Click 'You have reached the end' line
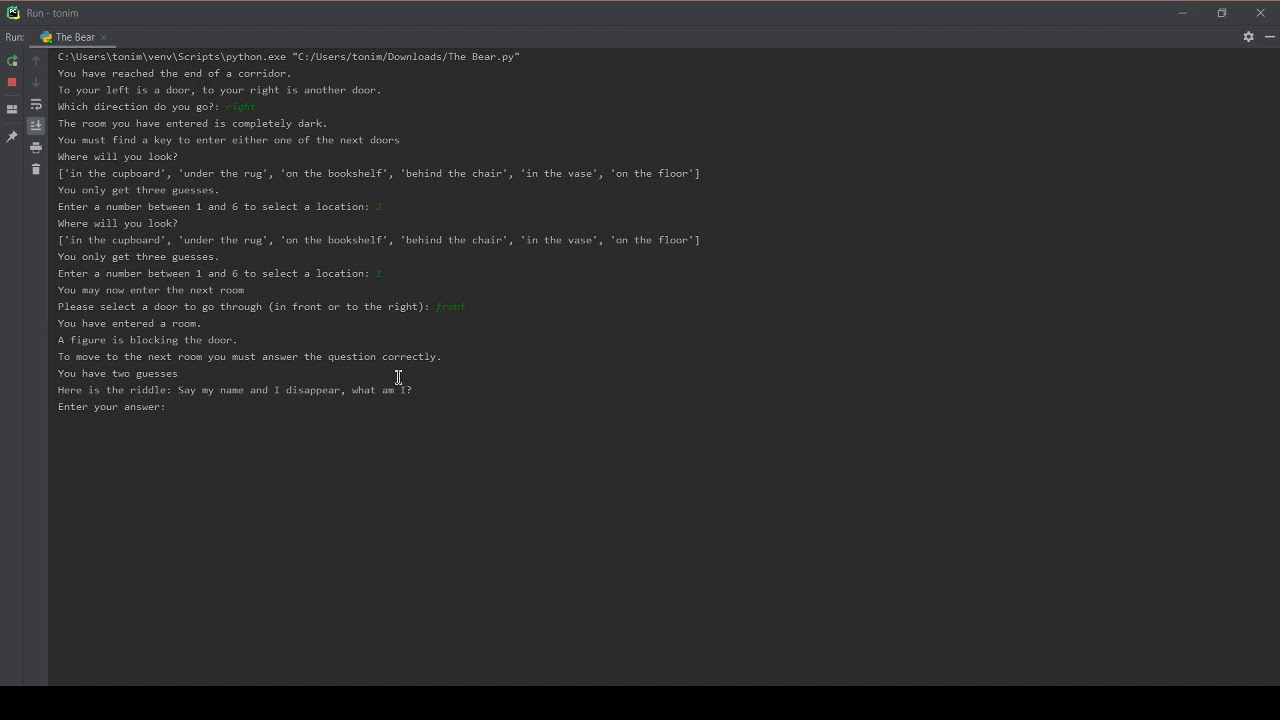This screenshot has width=1280, height=720. 175,74
